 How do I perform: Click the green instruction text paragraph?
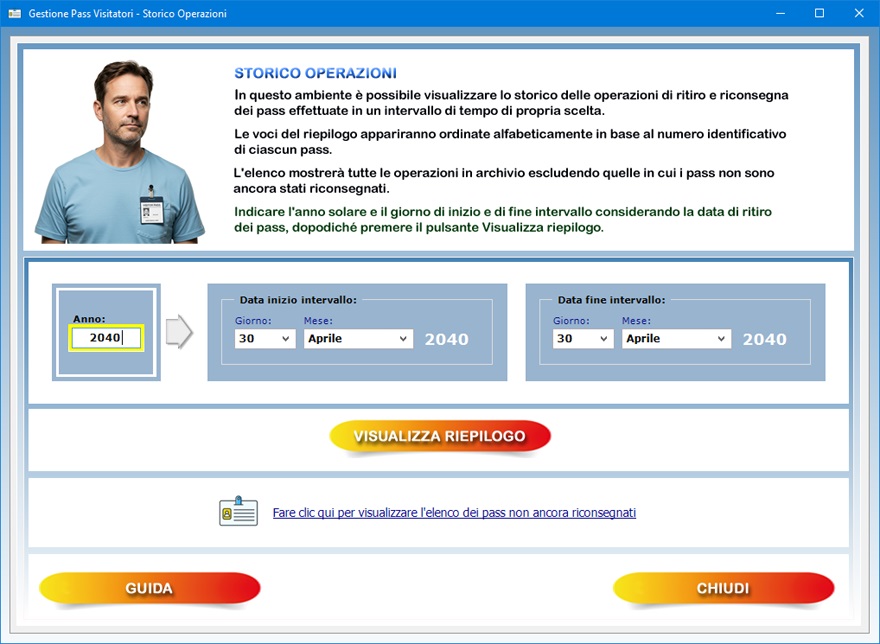tap(502, 219)
